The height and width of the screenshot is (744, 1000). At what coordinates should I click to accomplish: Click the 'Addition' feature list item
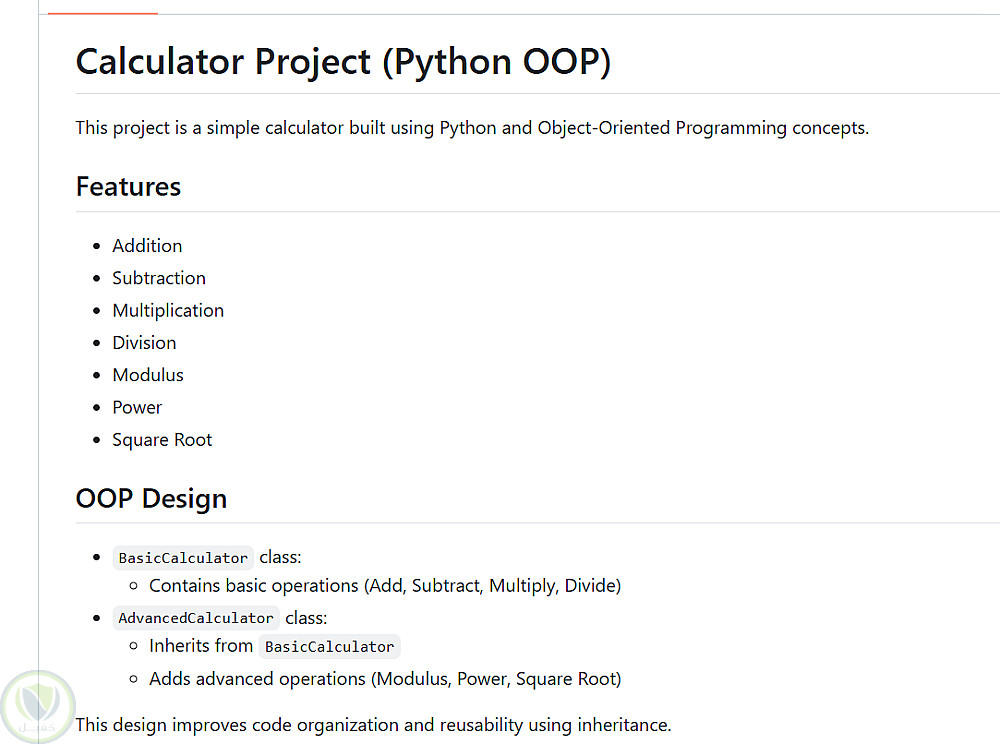[x=147, y=246]
